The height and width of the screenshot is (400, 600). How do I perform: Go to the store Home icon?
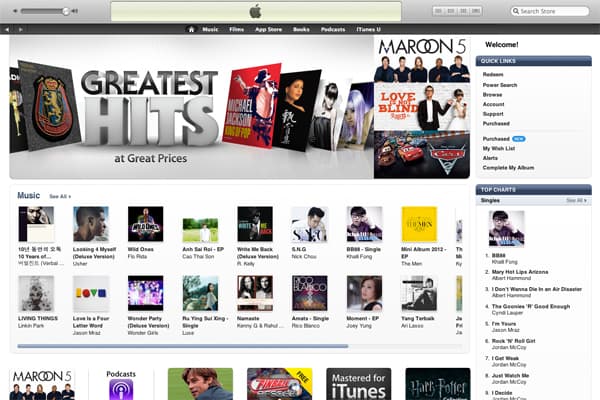[x=191, y=29]
